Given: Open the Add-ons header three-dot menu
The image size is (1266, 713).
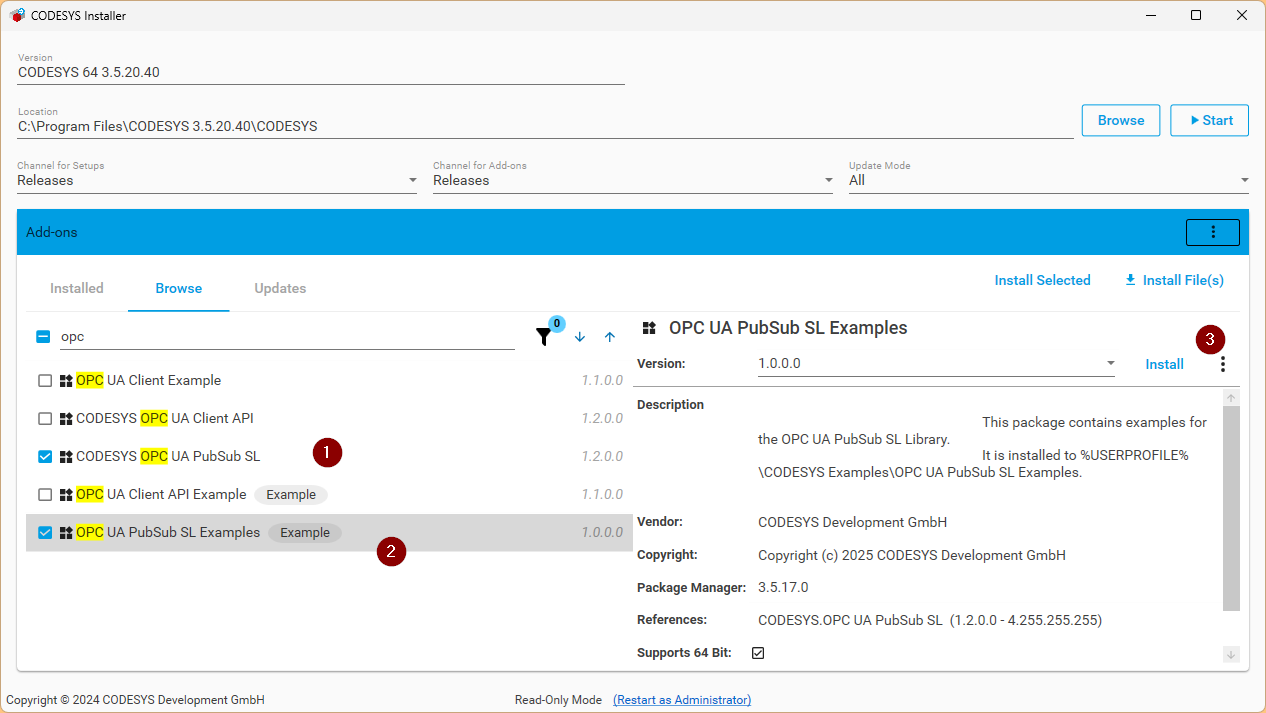Looking at the screenshot, I should pos(1213,232).
